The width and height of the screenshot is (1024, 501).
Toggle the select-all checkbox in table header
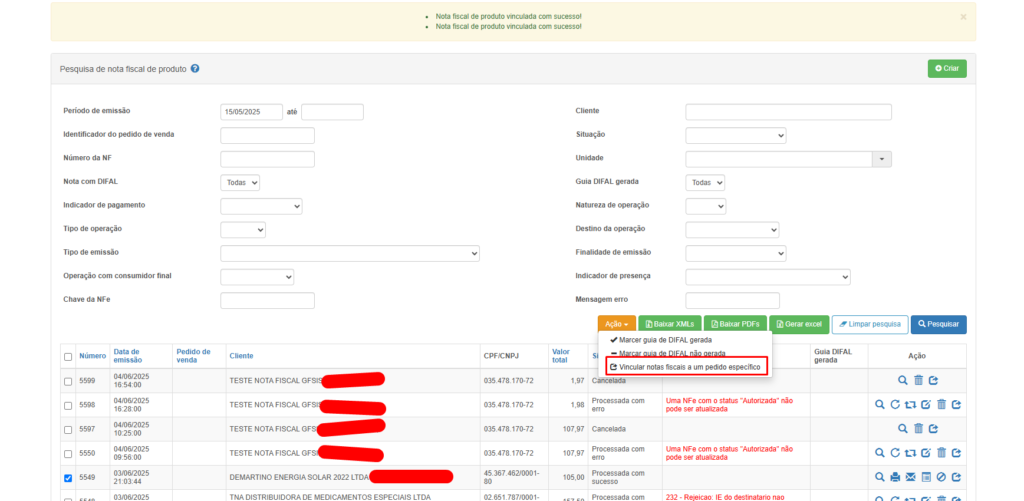click(x=68, y=356)
